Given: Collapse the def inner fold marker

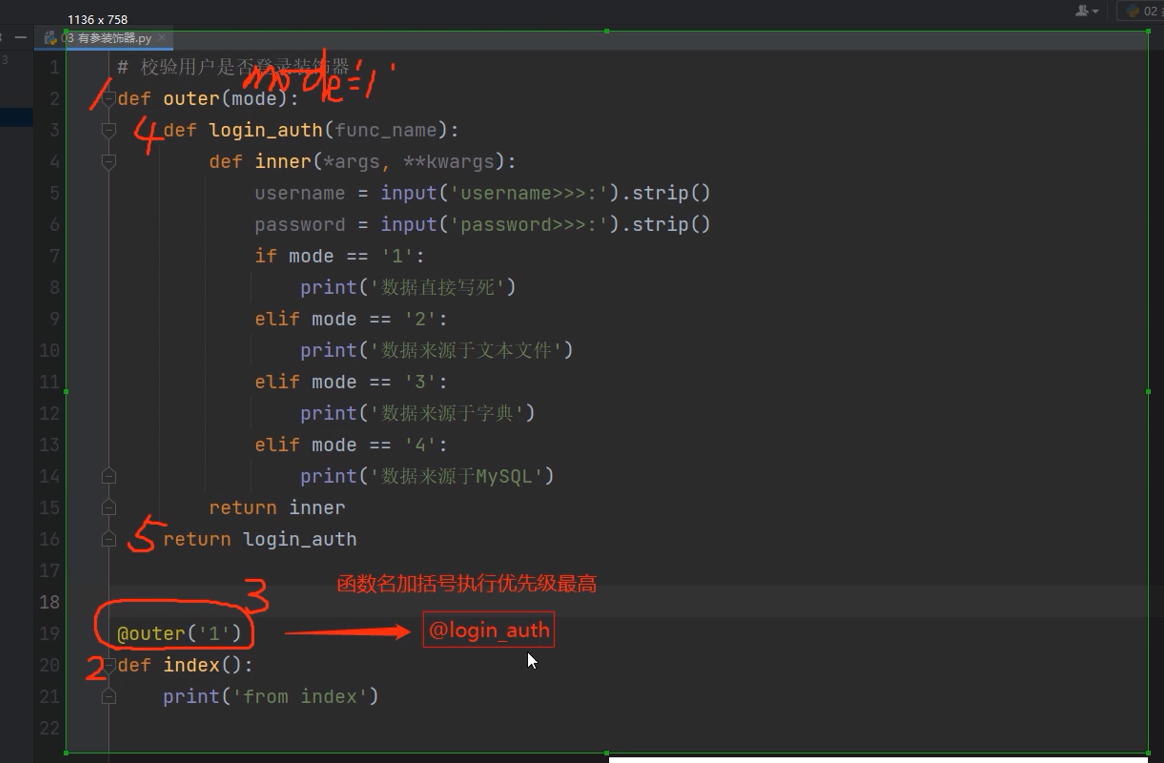Looking at the screenshot, I should click(x=108, y=162).
